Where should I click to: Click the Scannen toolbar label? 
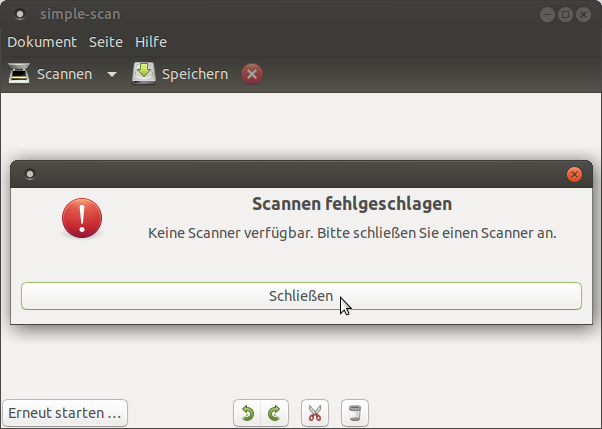64,74
